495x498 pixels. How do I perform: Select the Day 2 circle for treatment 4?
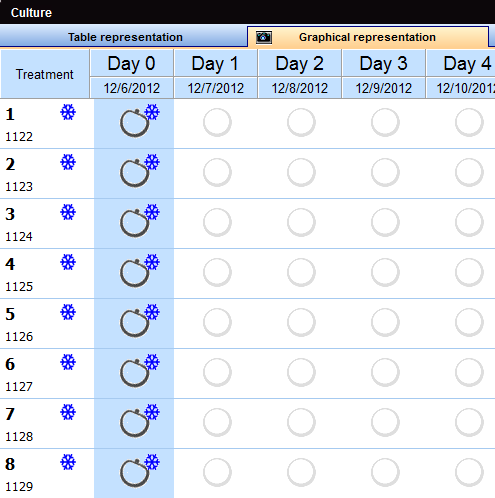(301, 272)
